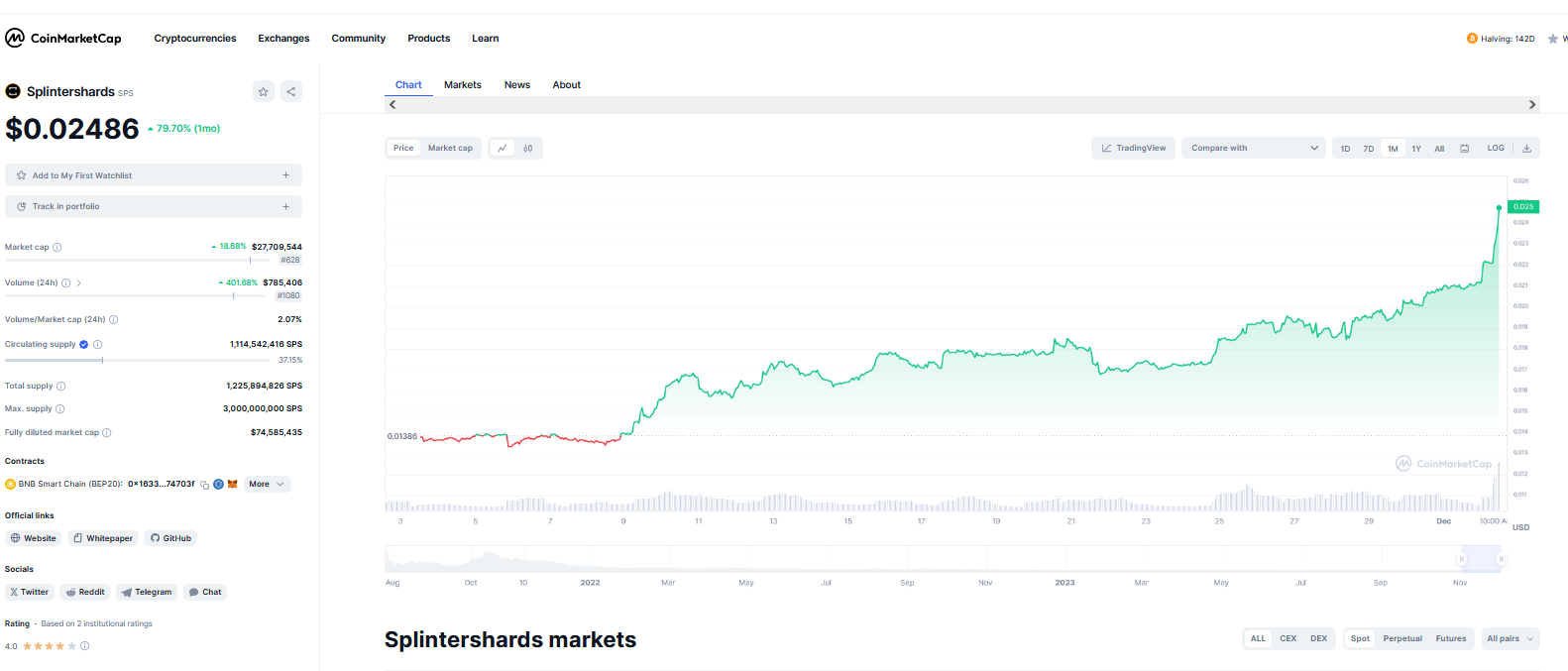Open the Telegram social link
The image size is (1568, 671).
click(x=147, y=592)
